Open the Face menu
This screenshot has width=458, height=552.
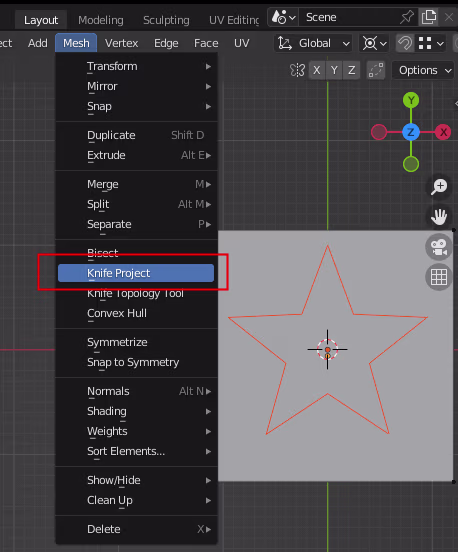click(x=206, y=43)
